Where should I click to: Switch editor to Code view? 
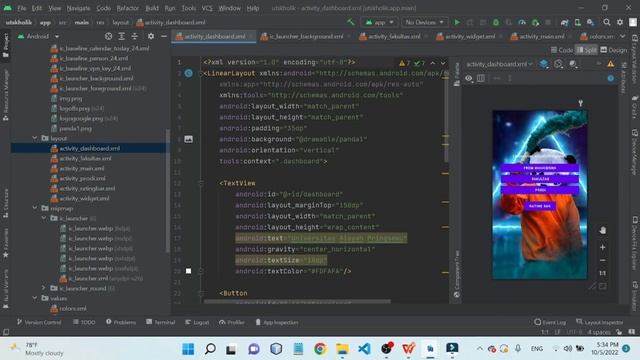tap(562, 50)
